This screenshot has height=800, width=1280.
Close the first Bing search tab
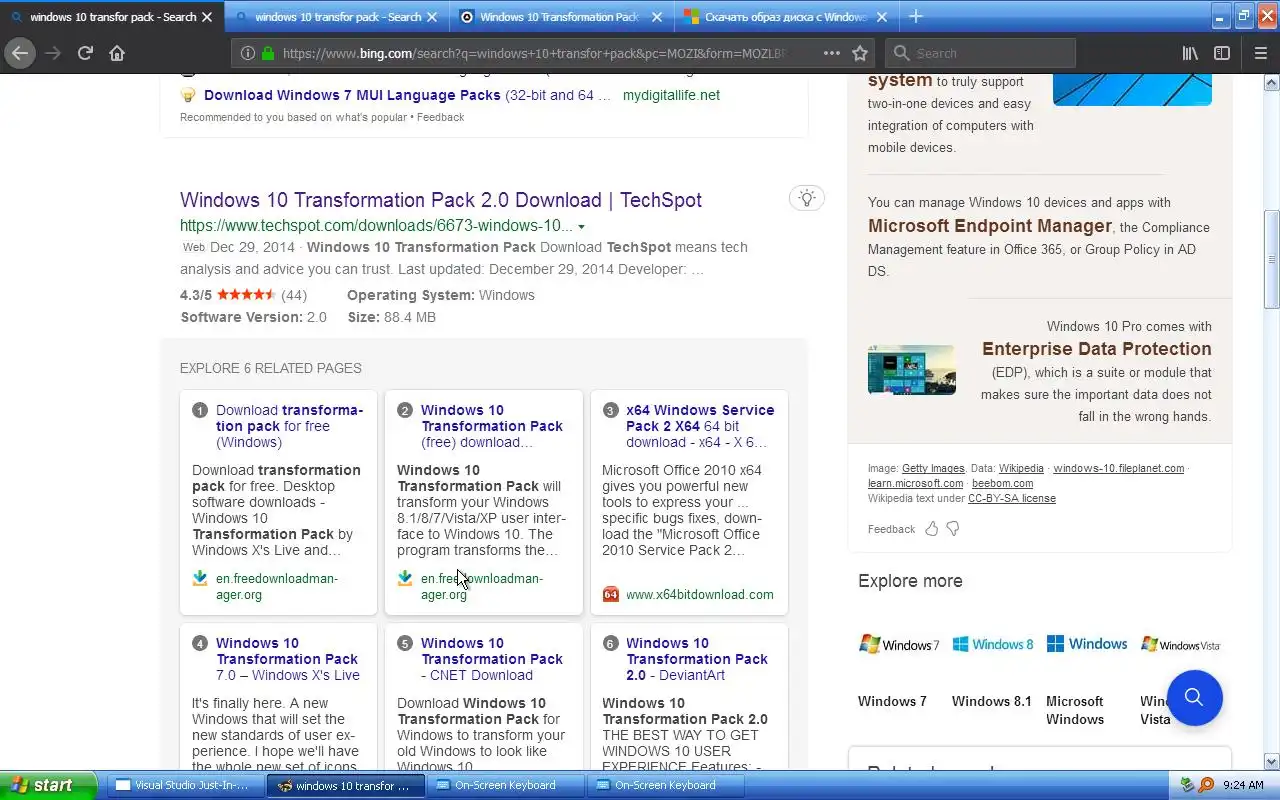click(207, 17)
